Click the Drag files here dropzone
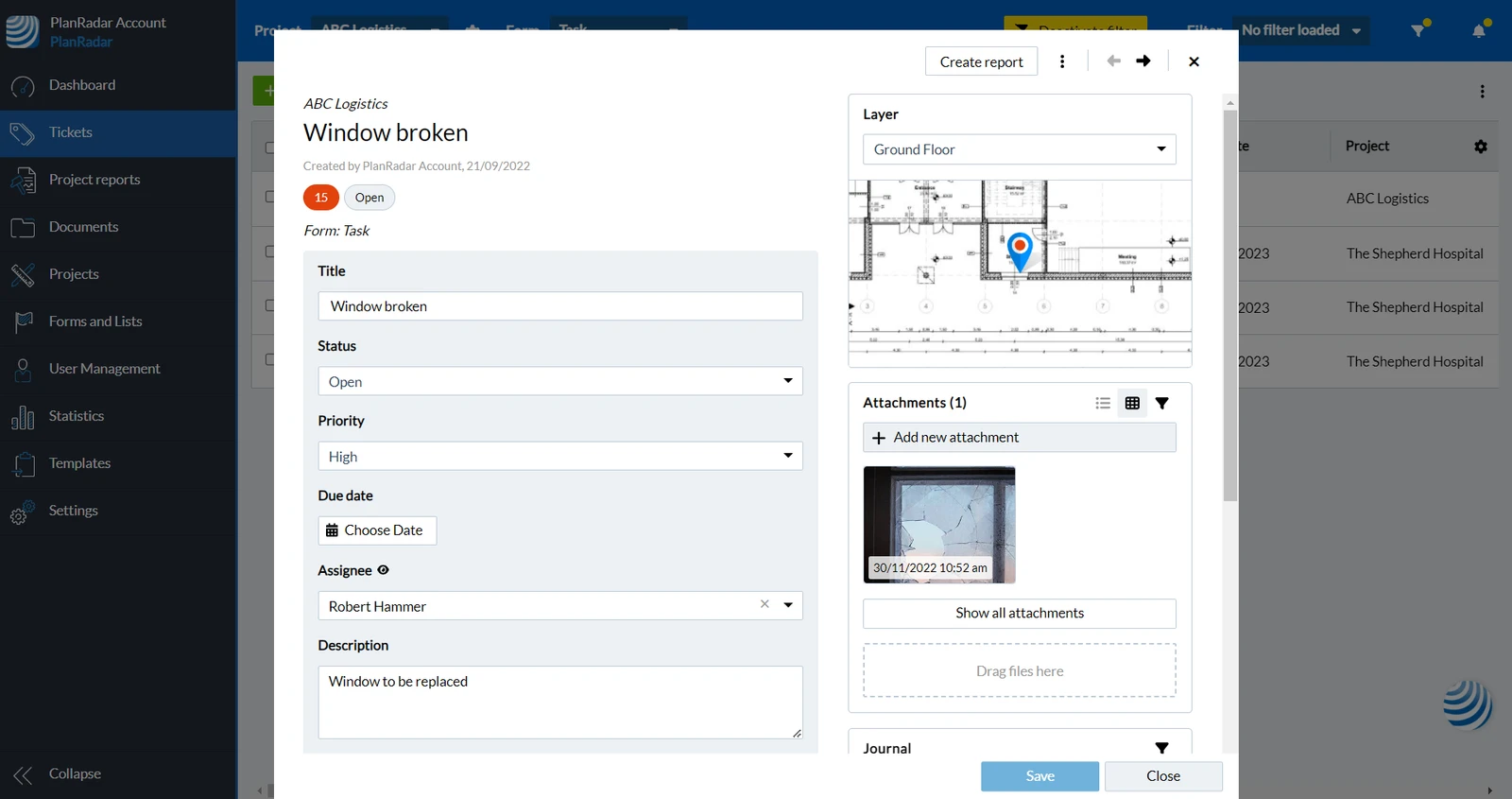This screenshot has height=799, width=1512. pyautogui.click(x=1020, y=671)
